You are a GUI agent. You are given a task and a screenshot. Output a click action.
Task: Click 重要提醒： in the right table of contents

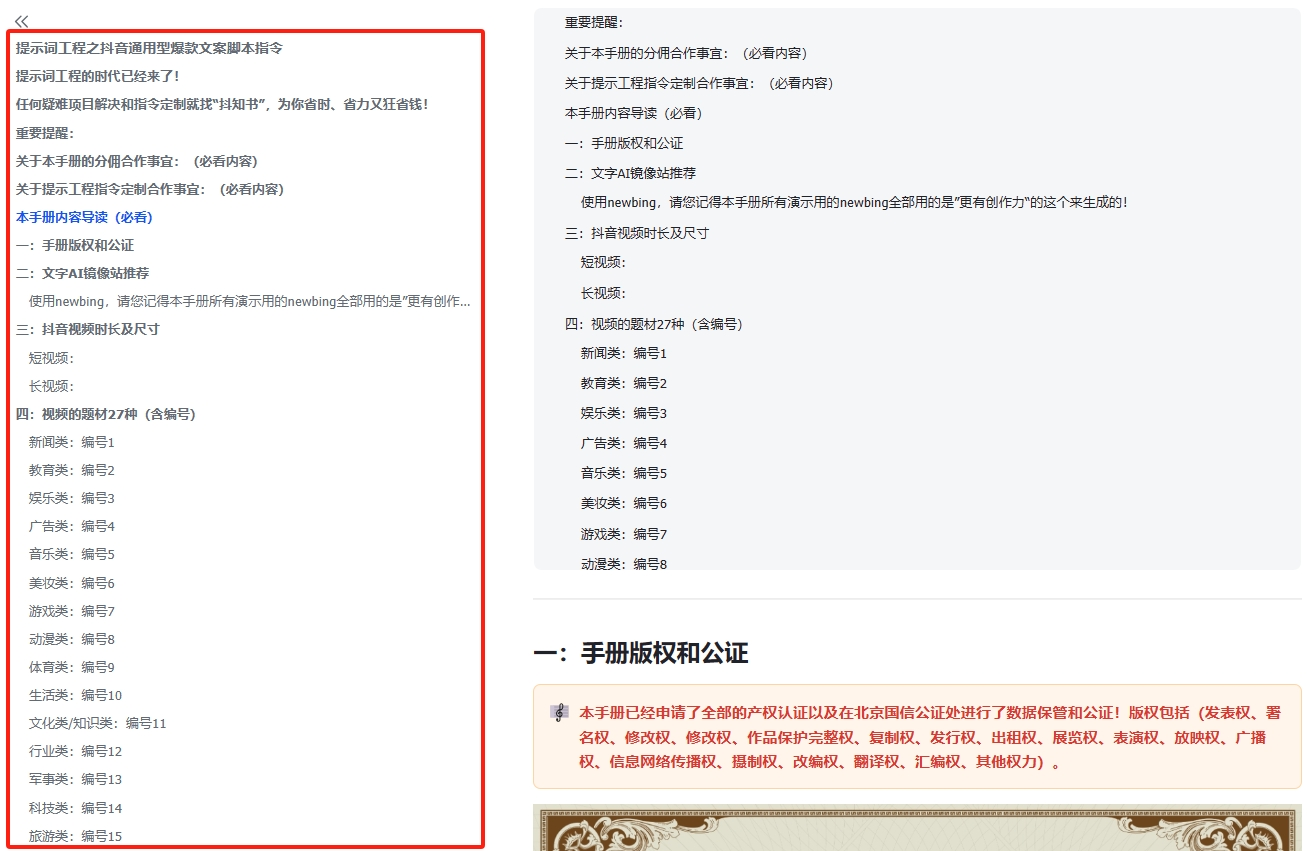click(x=593, y=23)
